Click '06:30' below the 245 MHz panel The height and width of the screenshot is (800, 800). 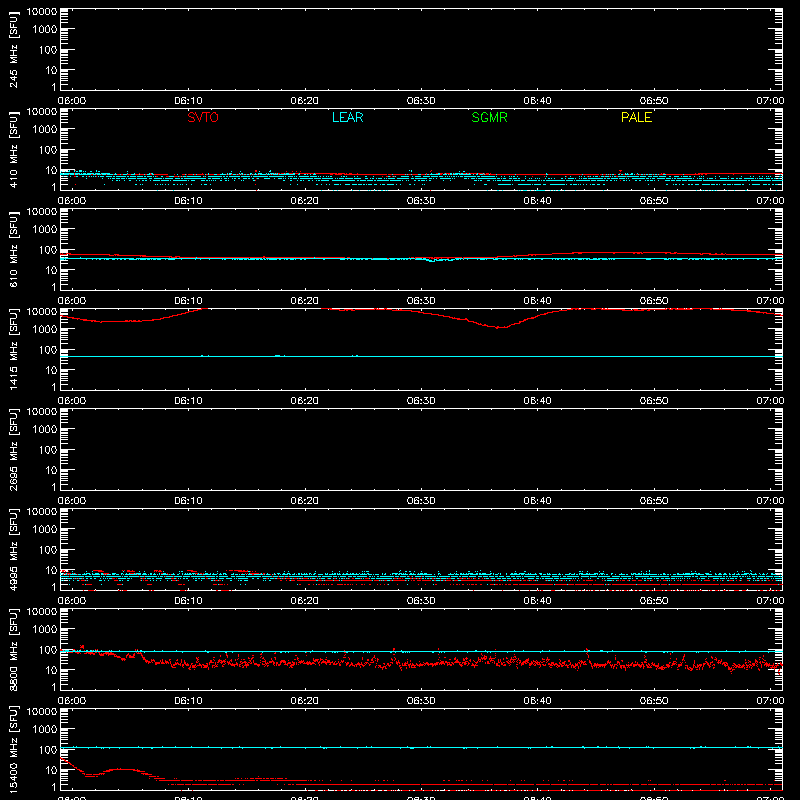[x=421, y=101]
